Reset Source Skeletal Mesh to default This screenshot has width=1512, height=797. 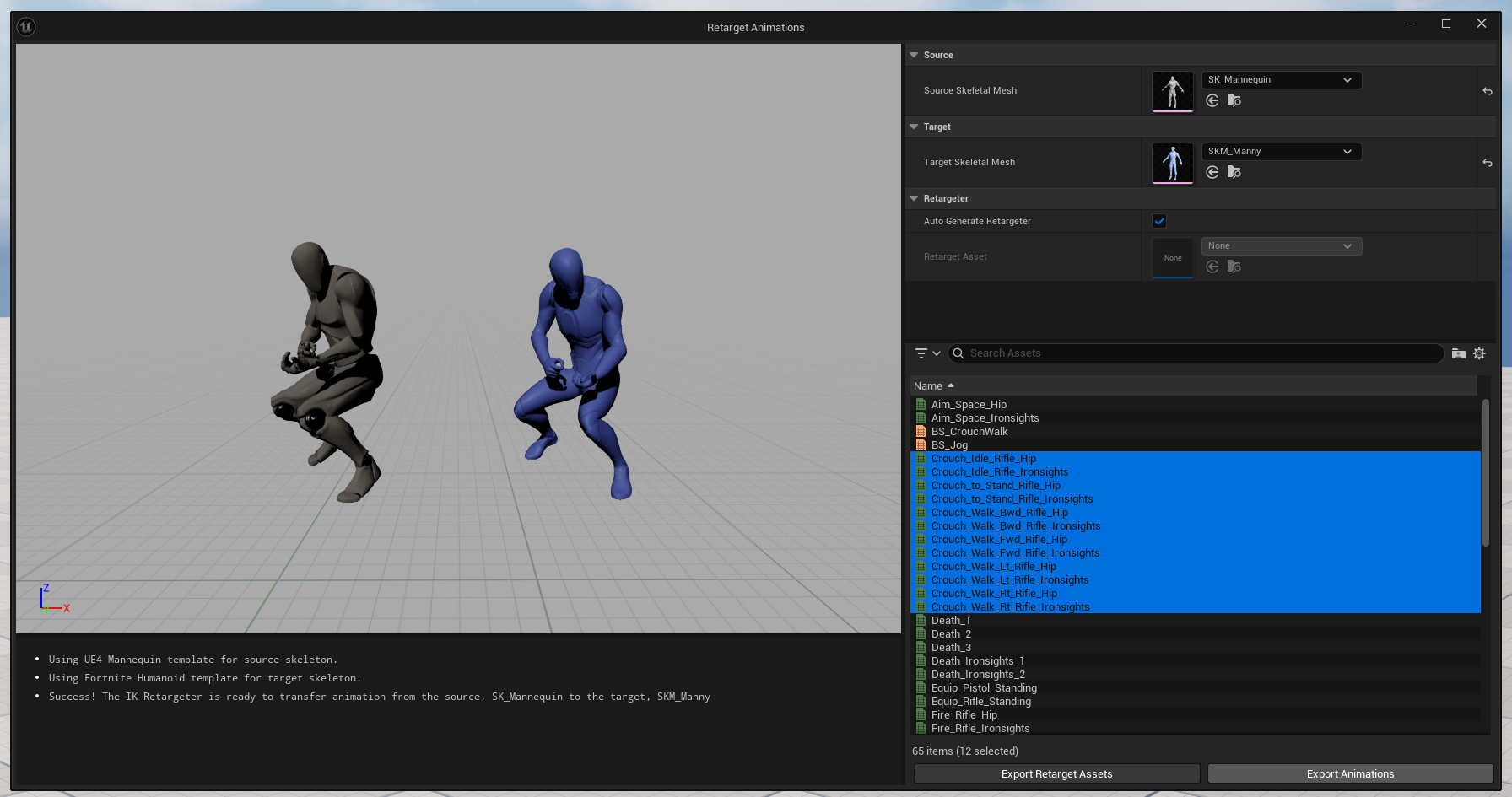pos(1487,91)
